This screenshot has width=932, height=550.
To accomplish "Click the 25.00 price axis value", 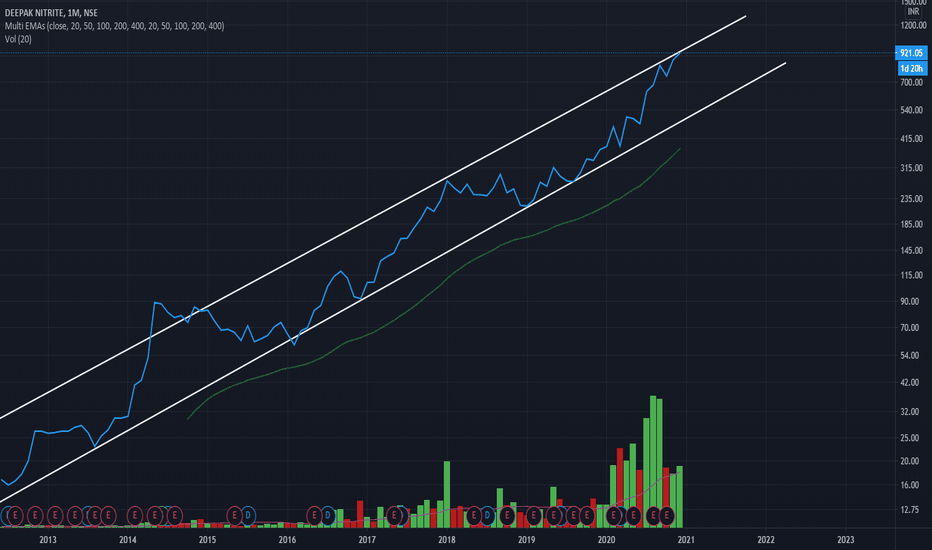I will click(x=910, y=438).
